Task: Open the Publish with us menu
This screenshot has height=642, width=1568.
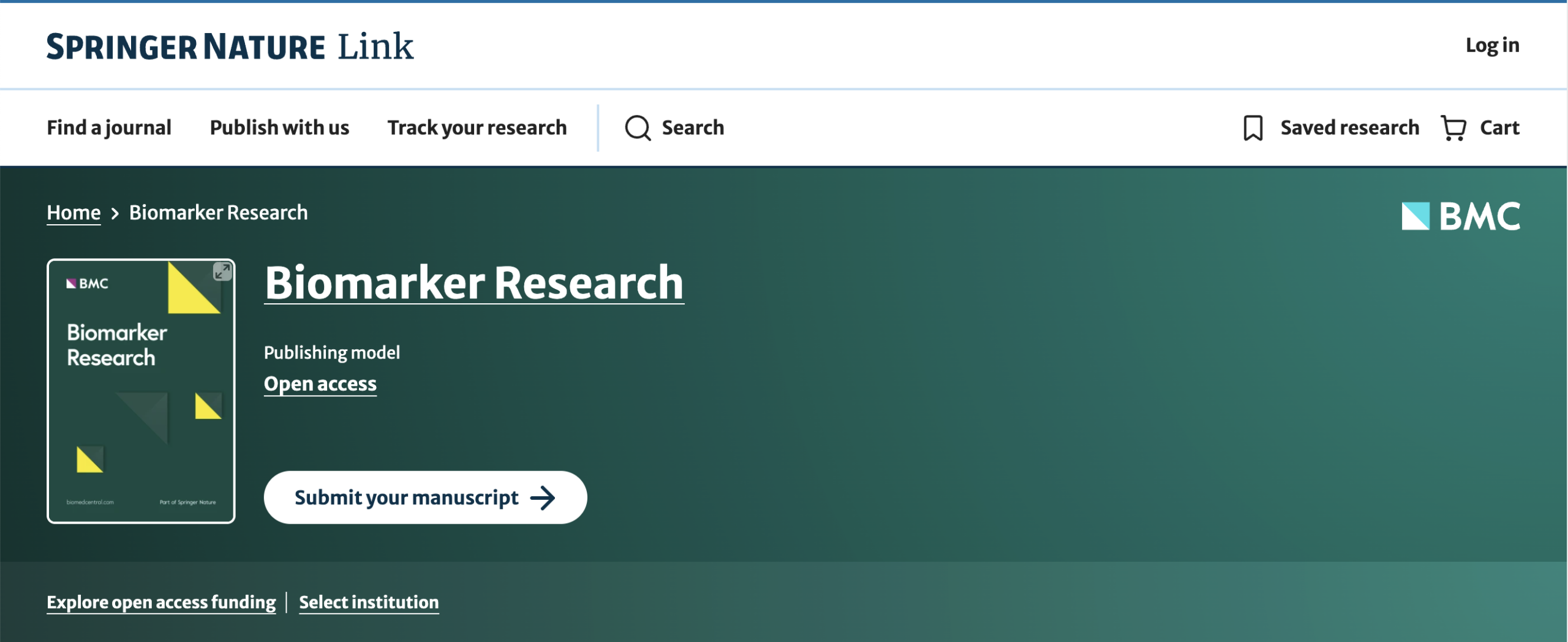Action: tap(279, 127)
